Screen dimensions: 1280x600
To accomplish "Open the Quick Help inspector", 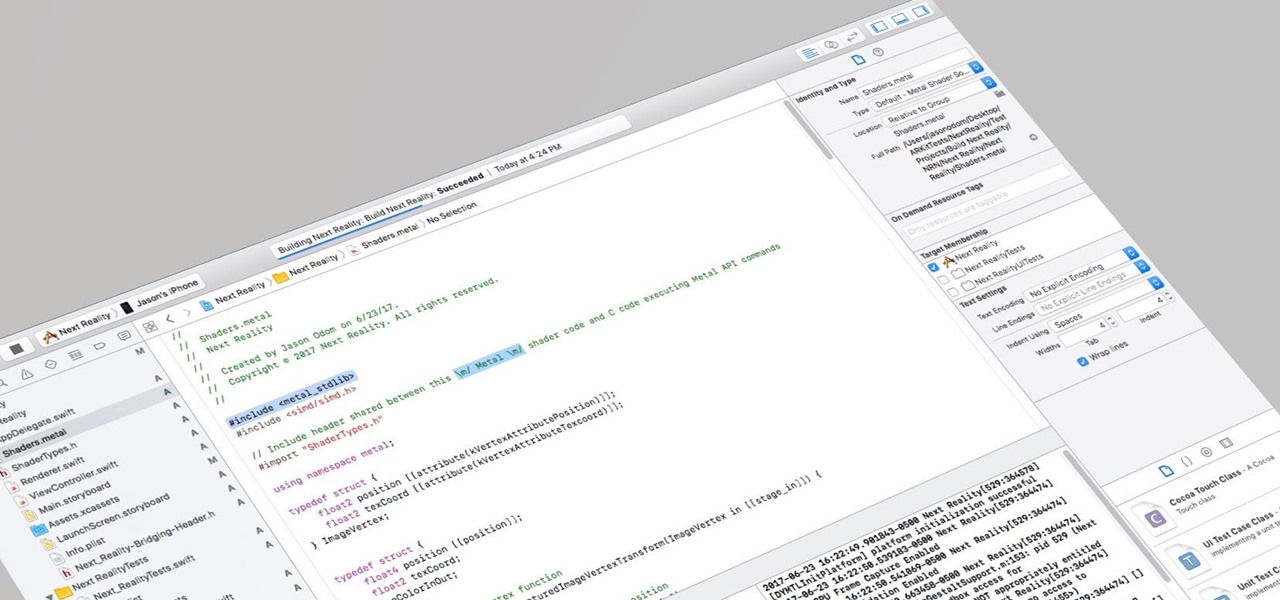I will click(877, 52).
